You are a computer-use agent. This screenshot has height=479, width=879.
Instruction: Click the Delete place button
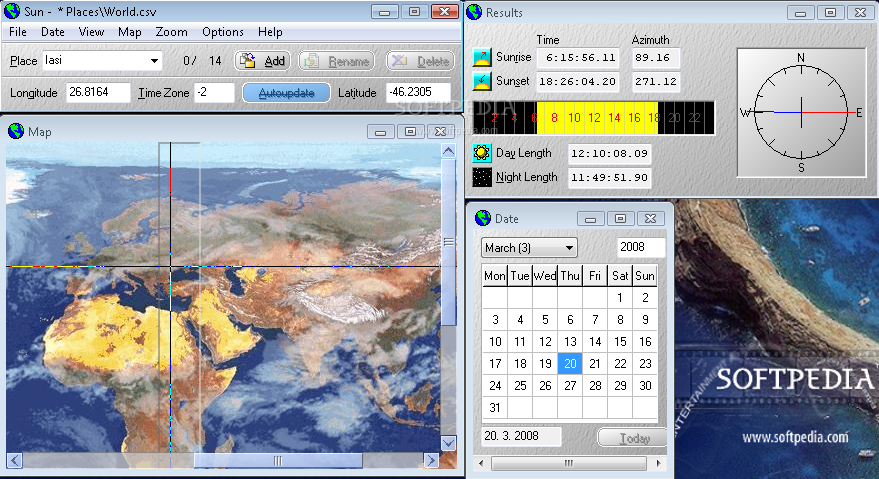pos(420,61)
